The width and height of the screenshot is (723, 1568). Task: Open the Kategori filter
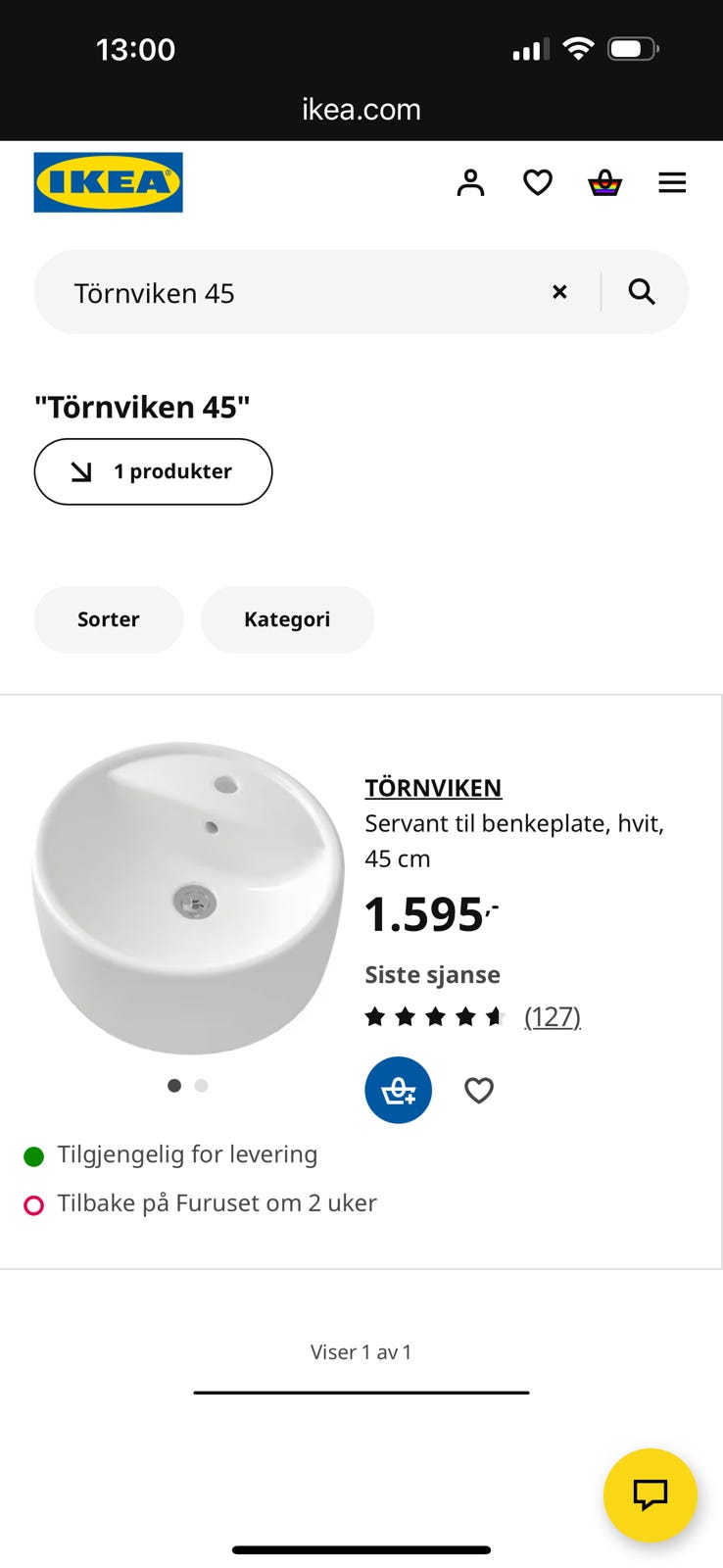click(287, 619)
